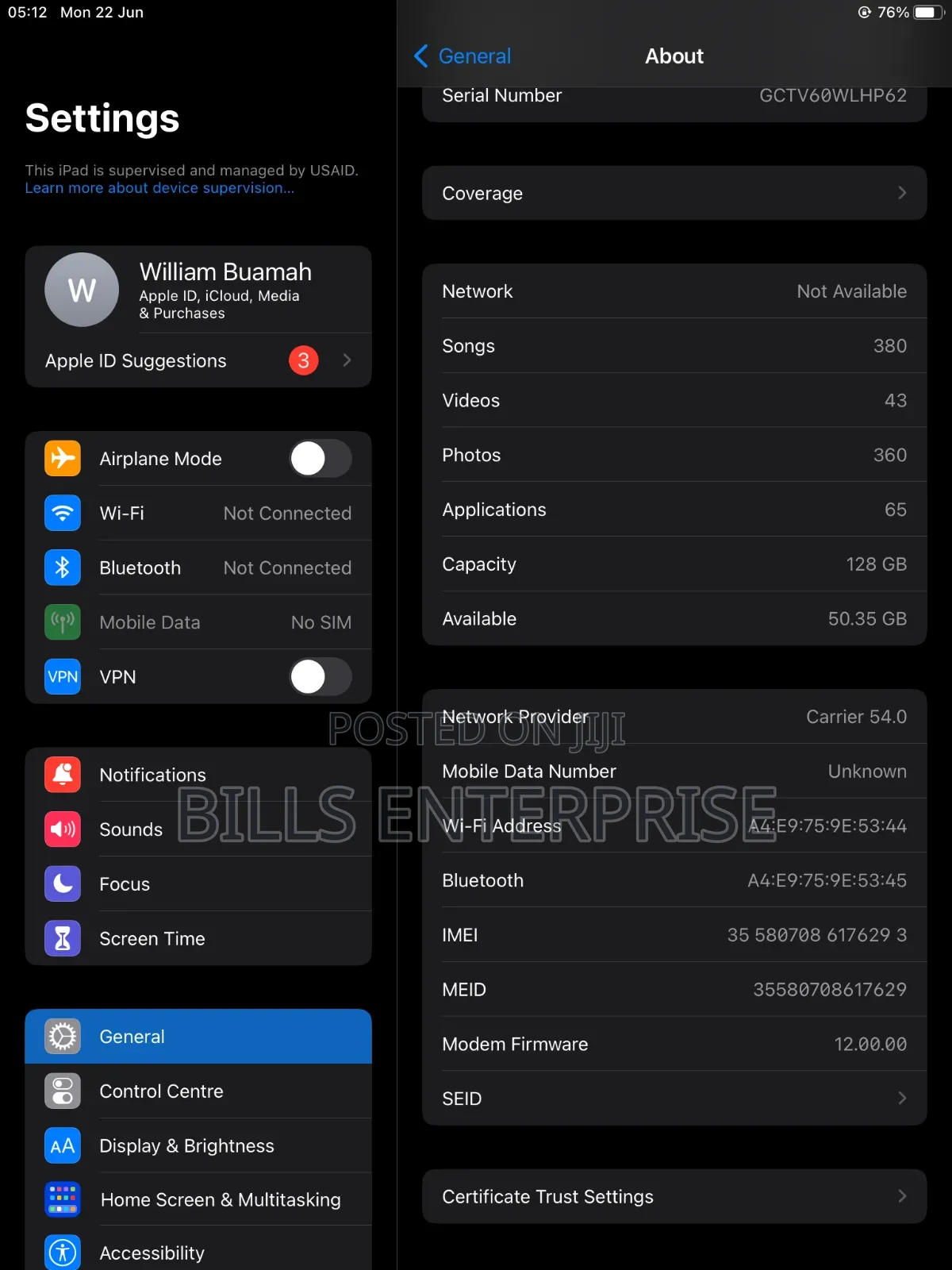Tap Videos count 43
This screenshot has height=1270, width=952.
click(x=896, y=401)
